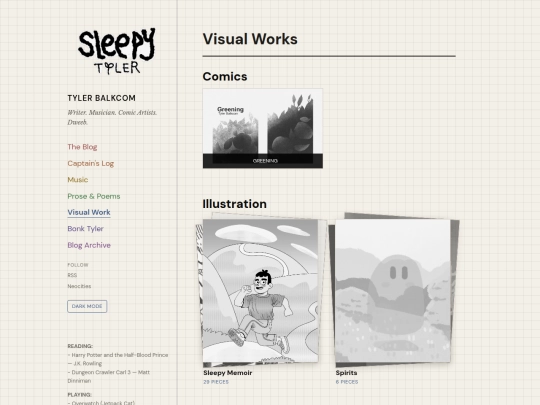The height and width of the screenshot is (405, 540).
Task: Click the Sleepy Tyler logo
Action: coord(117,51)
